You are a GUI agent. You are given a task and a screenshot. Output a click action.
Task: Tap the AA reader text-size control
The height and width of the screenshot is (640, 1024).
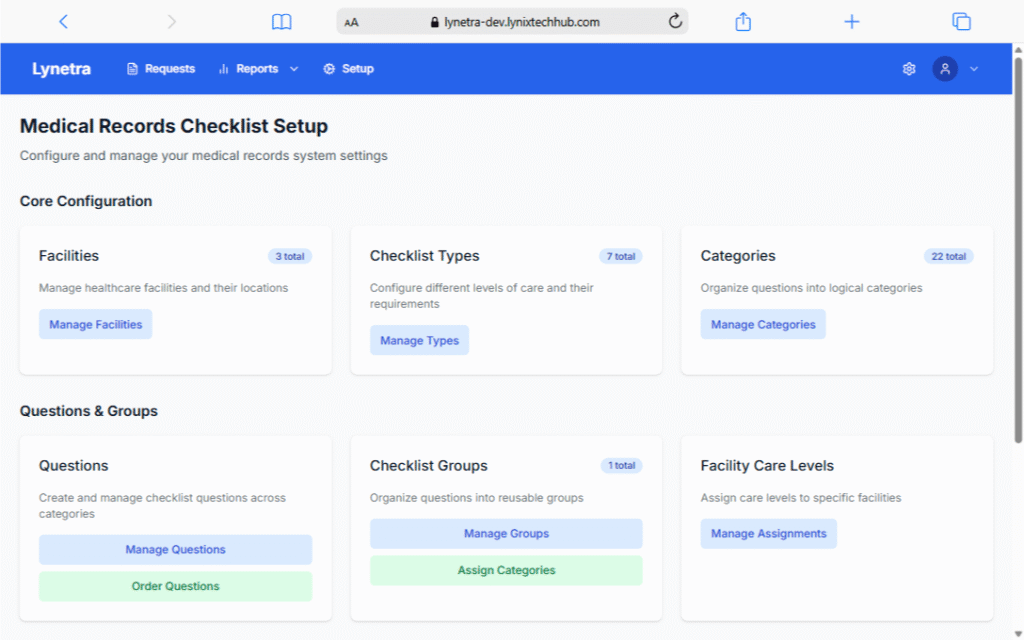coord(351,22)
